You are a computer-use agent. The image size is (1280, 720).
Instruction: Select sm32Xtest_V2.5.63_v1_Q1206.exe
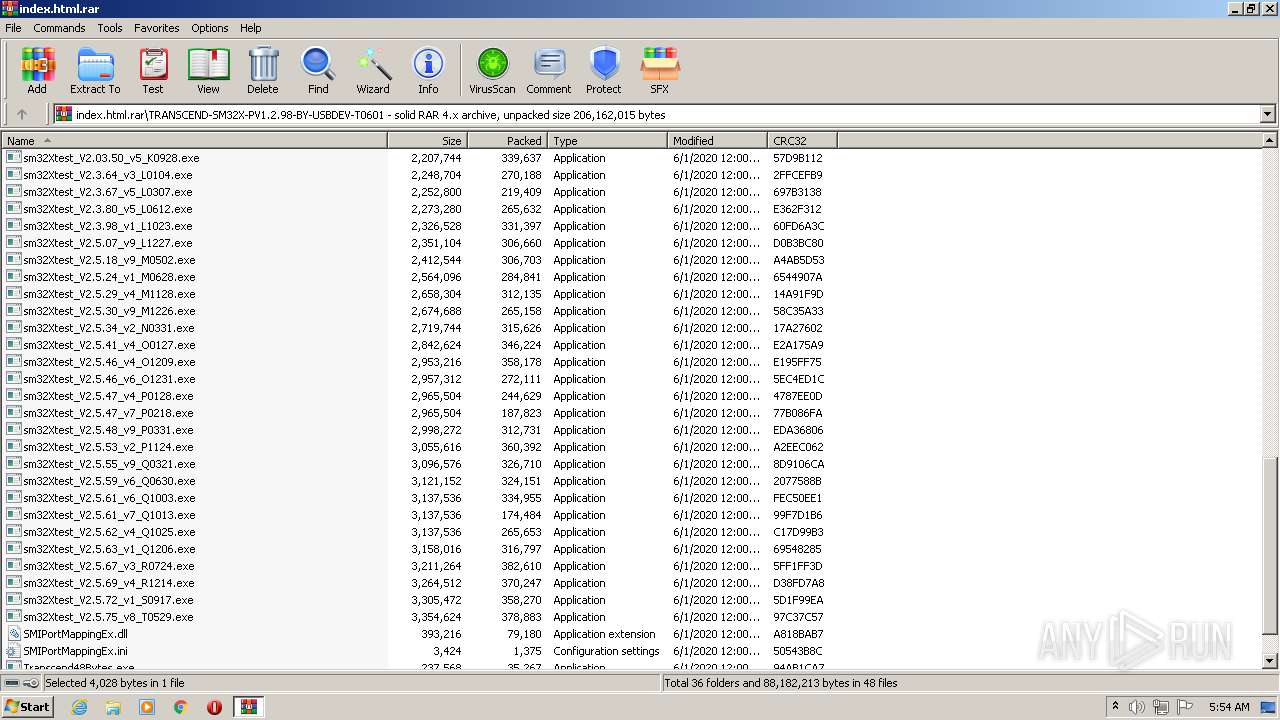pyautogui.click(x=109, y=549)
